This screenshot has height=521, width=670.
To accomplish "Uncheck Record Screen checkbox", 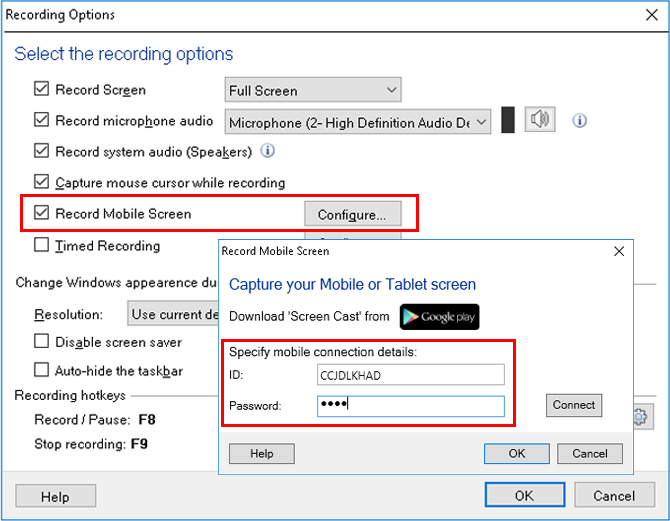I will pyautogui.click(x=41, y=89).
